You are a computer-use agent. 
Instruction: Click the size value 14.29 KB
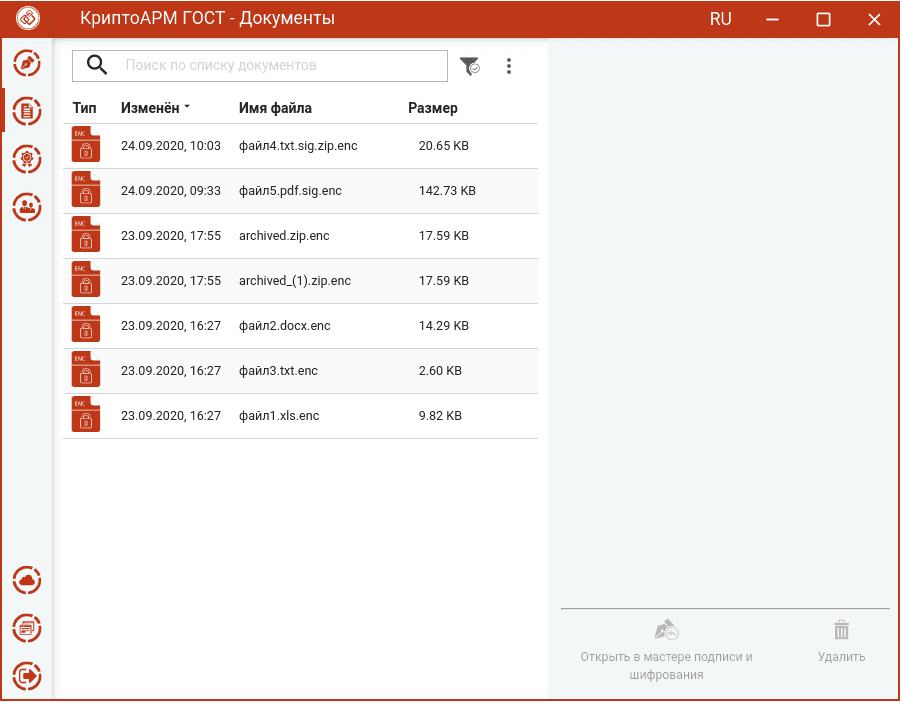(444, 326)
